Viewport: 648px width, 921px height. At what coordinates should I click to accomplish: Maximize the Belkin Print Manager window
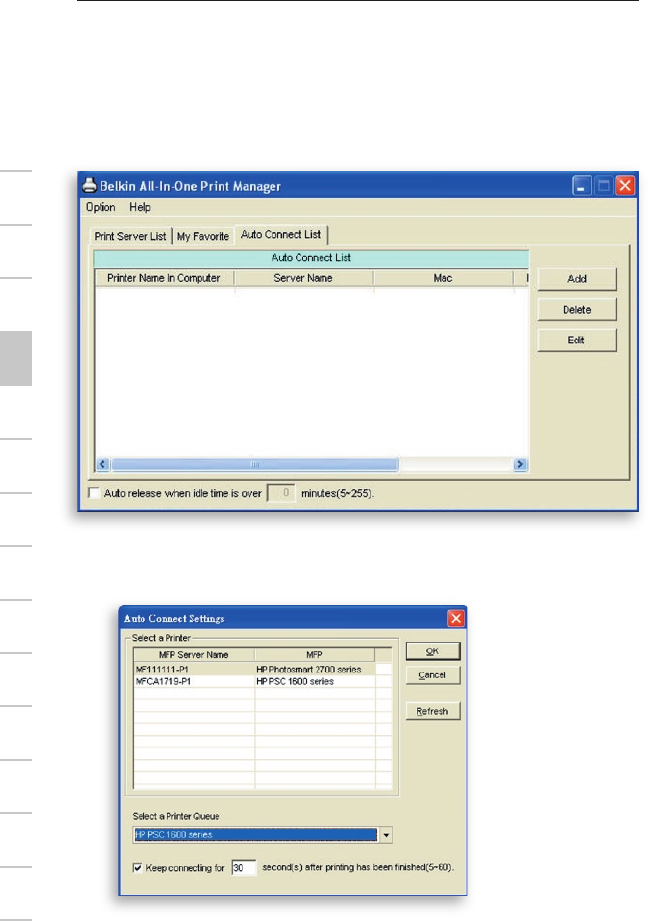pos(603,186)
